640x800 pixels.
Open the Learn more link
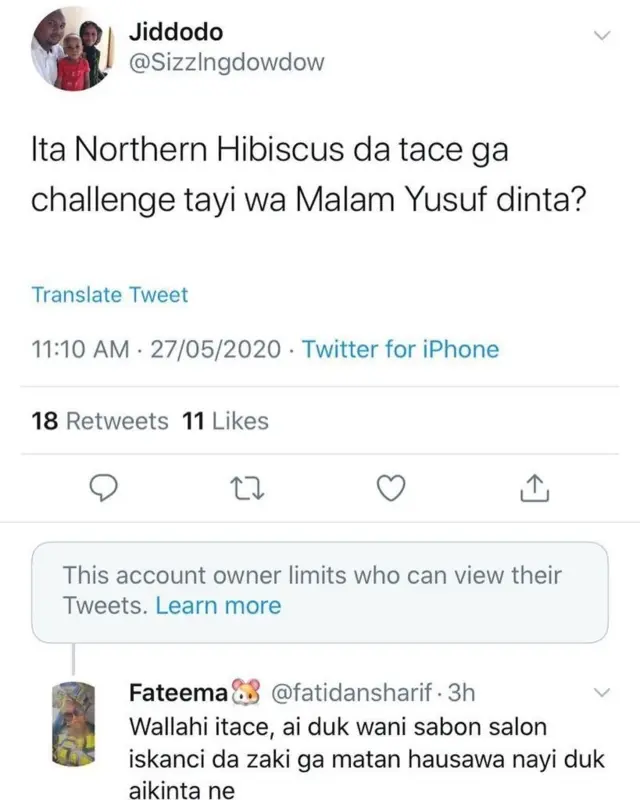tap(218, 605)
